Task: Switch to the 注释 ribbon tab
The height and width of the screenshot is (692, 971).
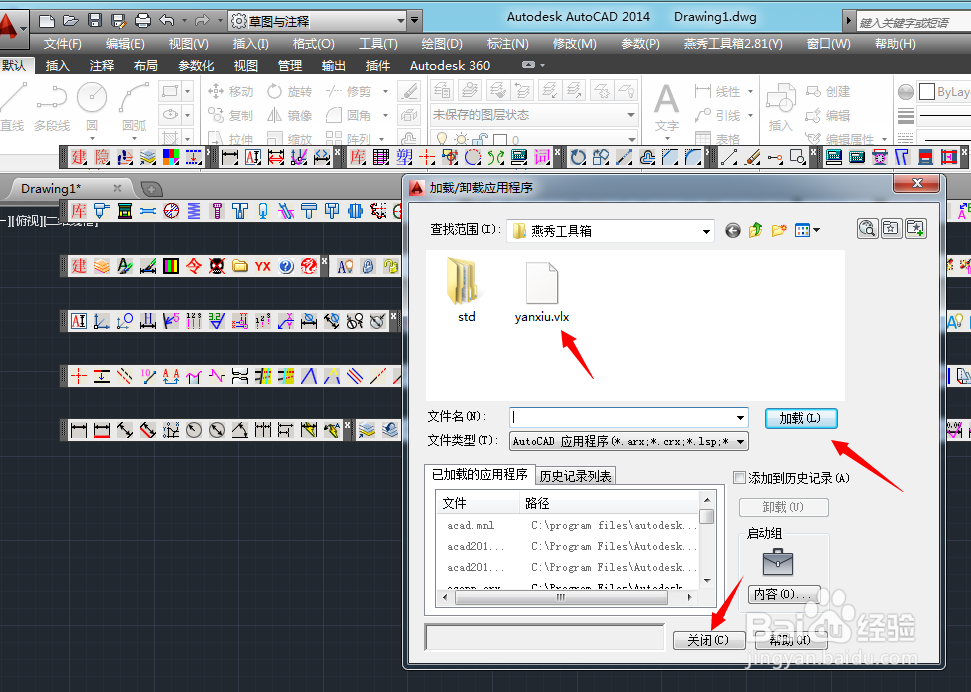Action: pos(102,66)
